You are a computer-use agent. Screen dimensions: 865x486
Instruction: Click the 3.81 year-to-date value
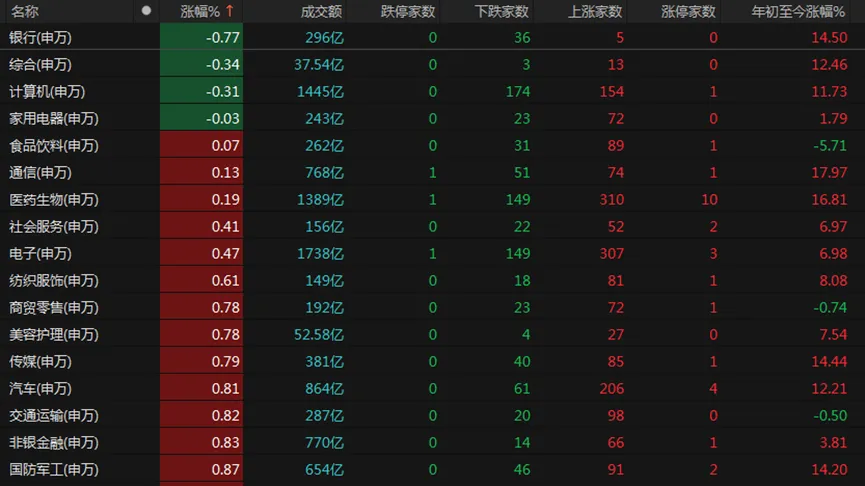tap(833, 443)
